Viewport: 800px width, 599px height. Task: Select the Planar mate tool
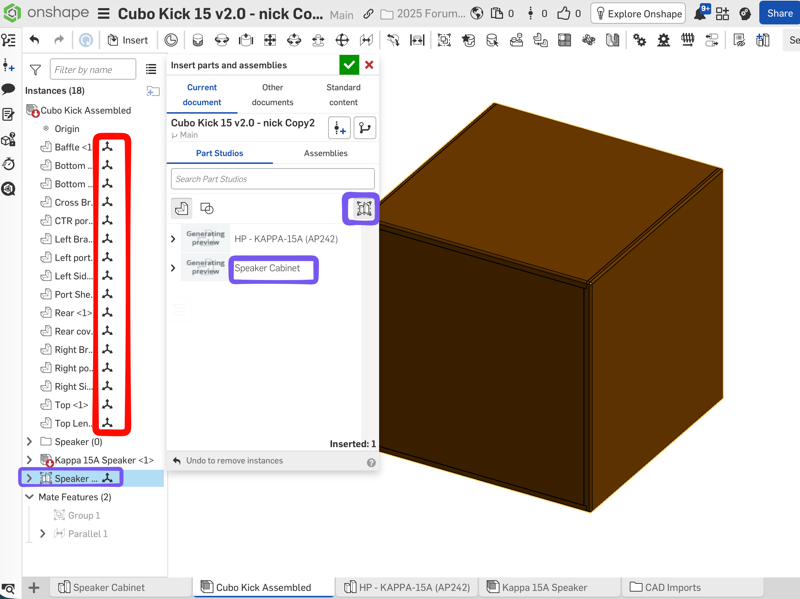tap(270, 40)
